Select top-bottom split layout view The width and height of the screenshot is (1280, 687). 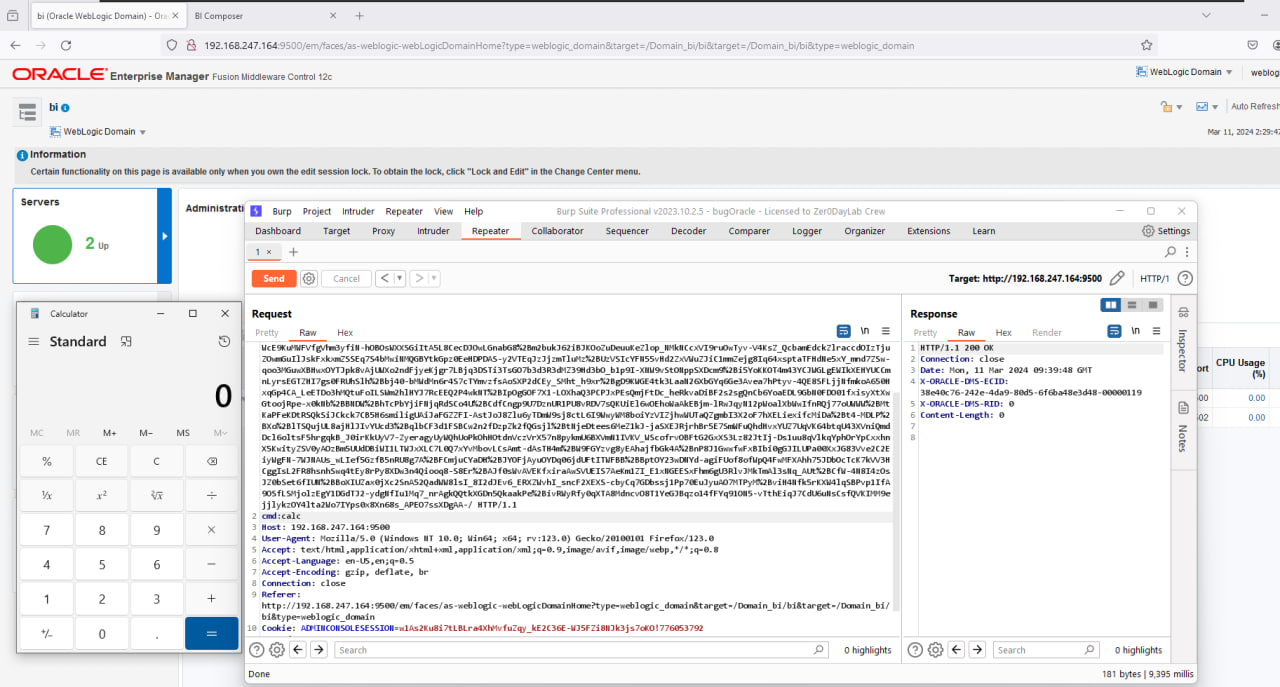[x=1131, y=305]
